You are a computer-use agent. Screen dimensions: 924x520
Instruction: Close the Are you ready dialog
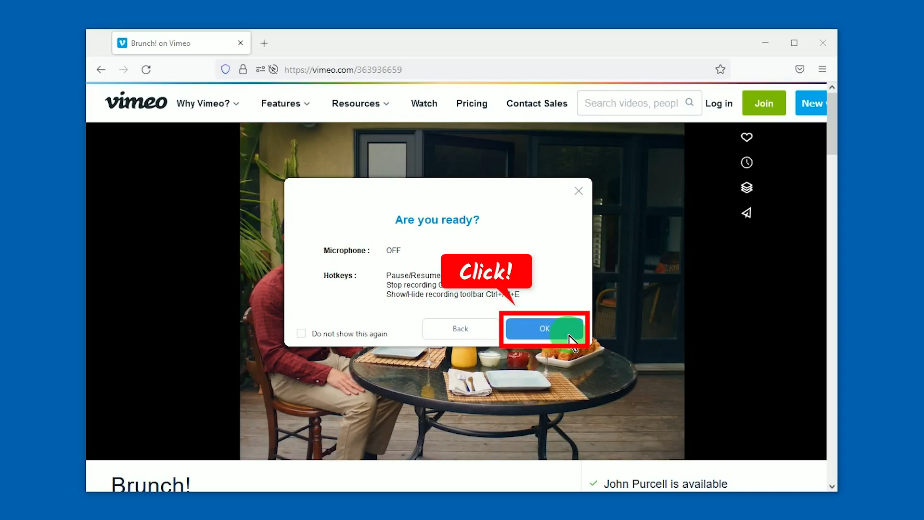579,191
